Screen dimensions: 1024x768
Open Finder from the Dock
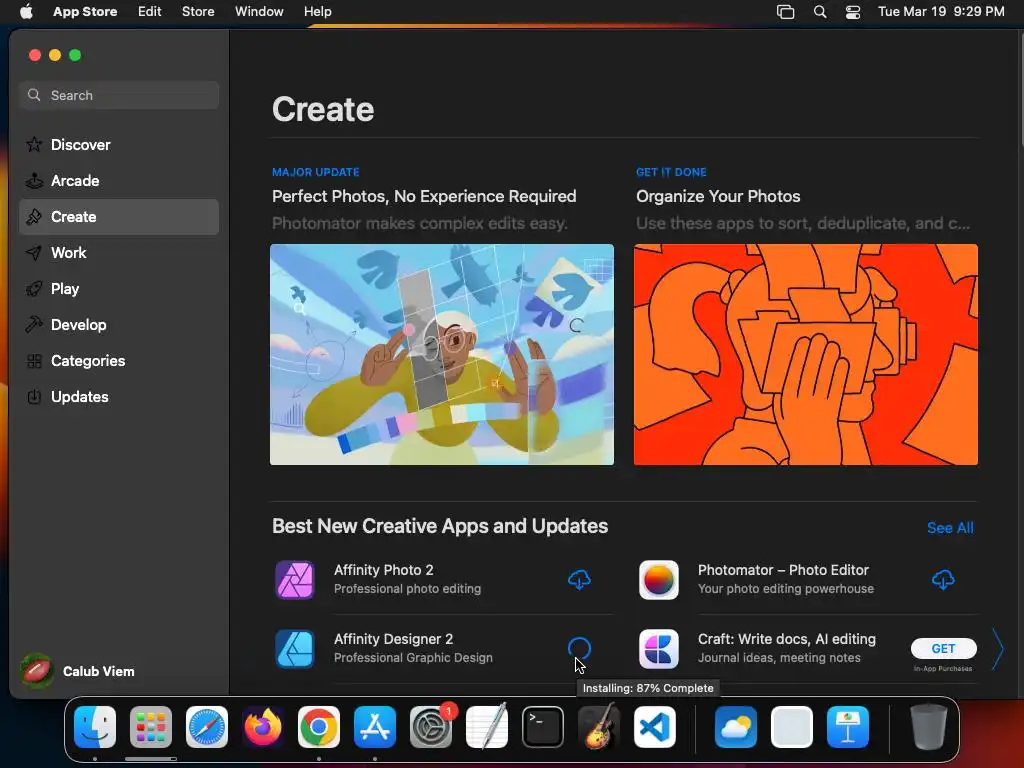point(95,727)
